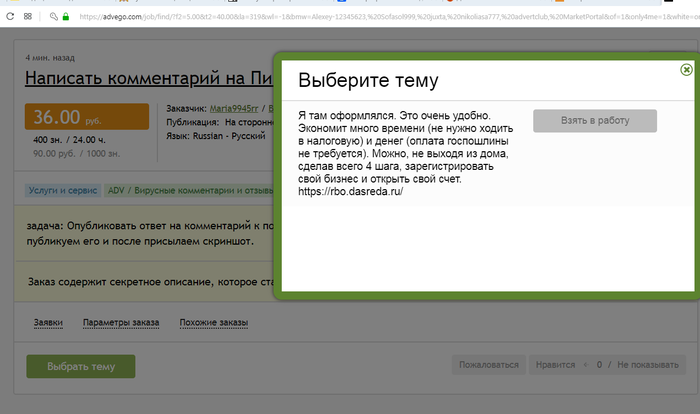Reload the page with the refresh icon
Image resolution: width=700 pixels, height=414 pixels.
pyautogui.click(x=10, y=17)
